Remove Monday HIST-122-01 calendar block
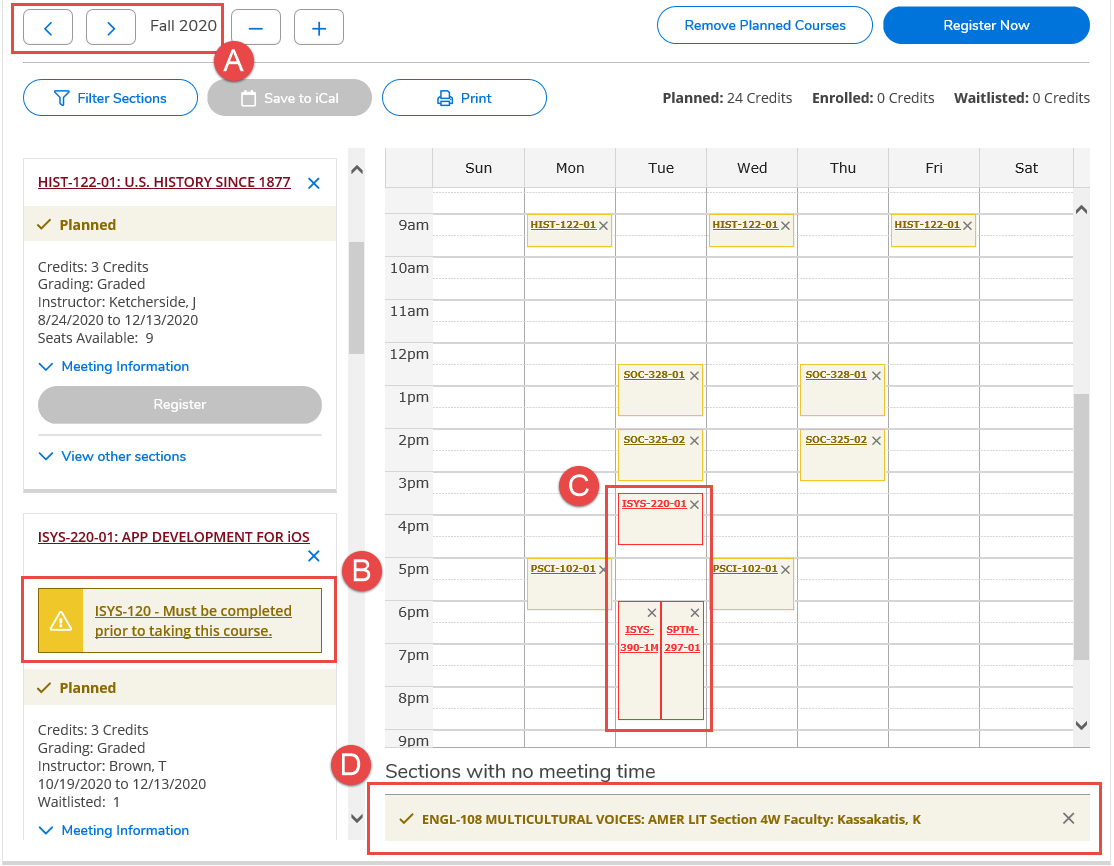Viewport: 1114px width, 866px height. point(603,226)
